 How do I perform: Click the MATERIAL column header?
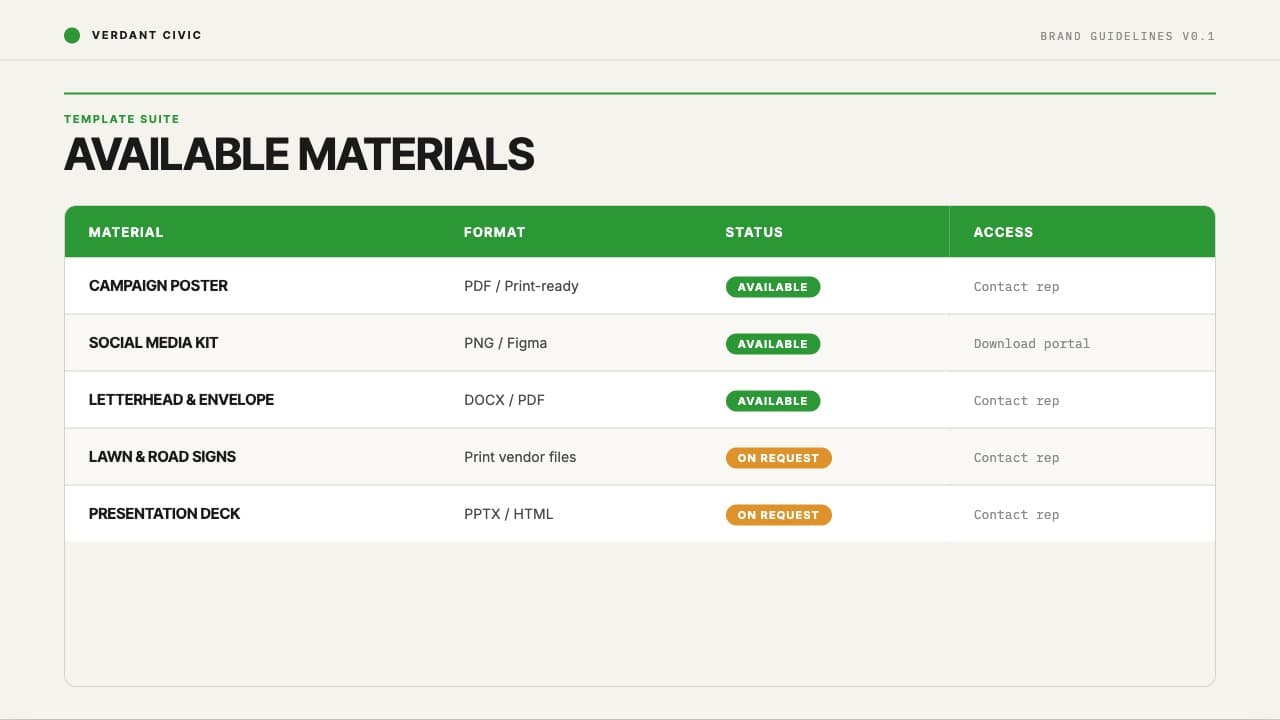[126, 232]
